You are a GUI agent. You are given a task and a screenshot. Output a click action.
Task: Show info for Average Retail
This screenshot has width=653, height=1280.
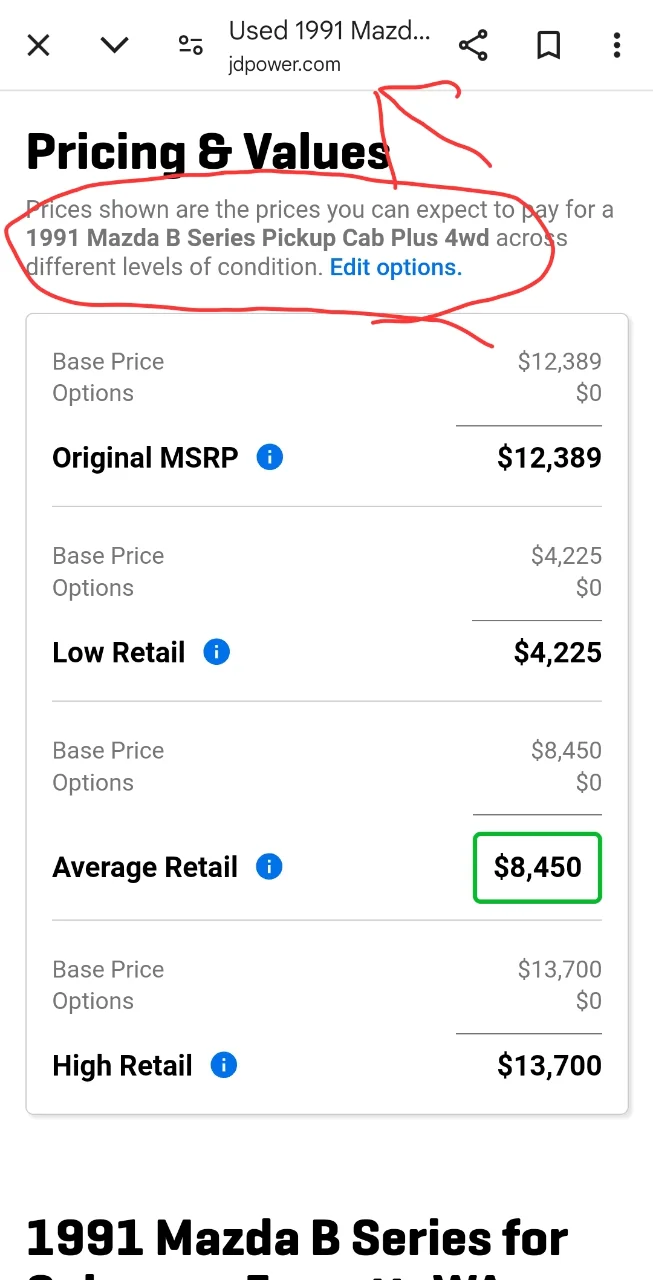click(269, 867)
